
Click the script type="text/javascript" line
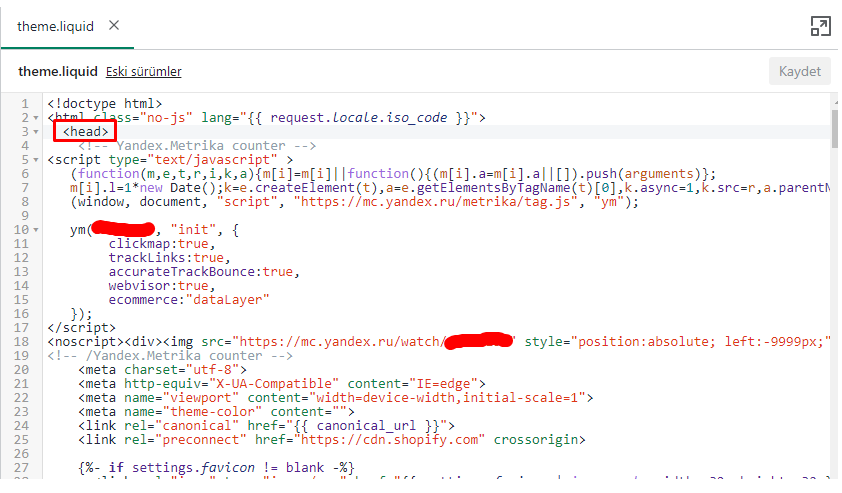(x=170, y=160)
